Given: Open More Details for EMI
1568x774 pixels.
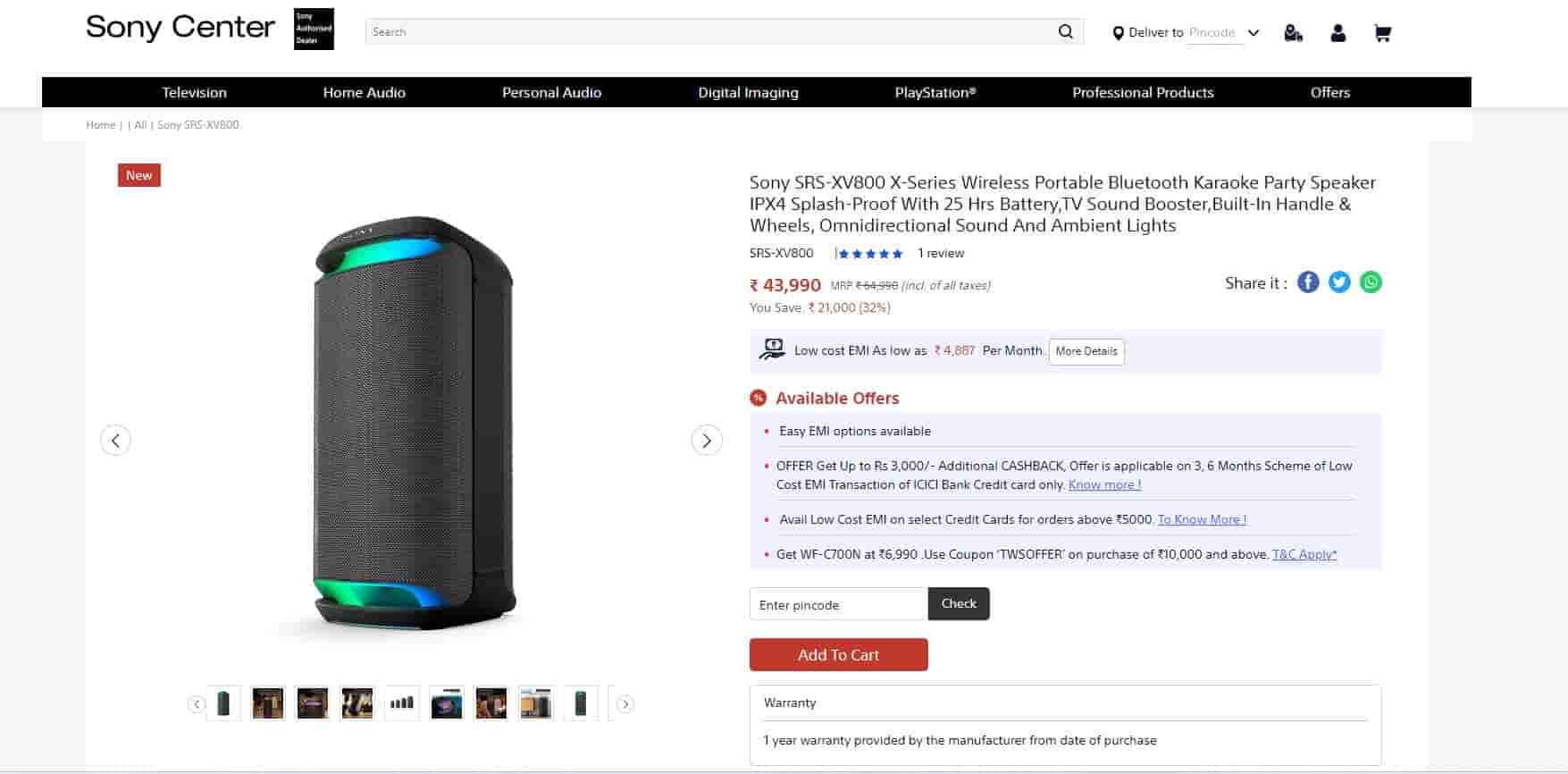Looking at the screenshot, I should [x=1086, y=351].
